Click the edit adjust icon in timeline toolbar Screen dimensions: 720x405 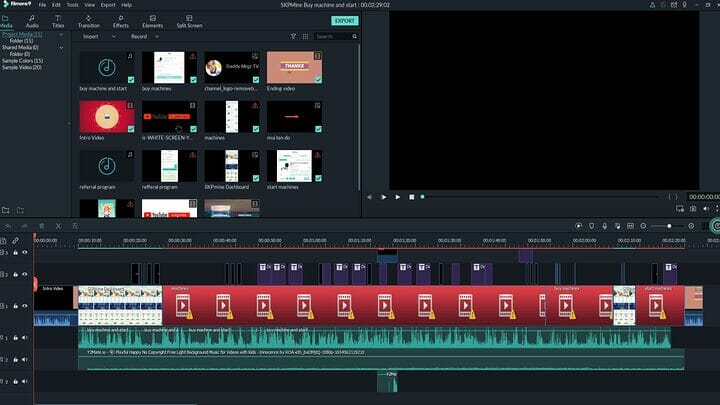coord(75,226)
